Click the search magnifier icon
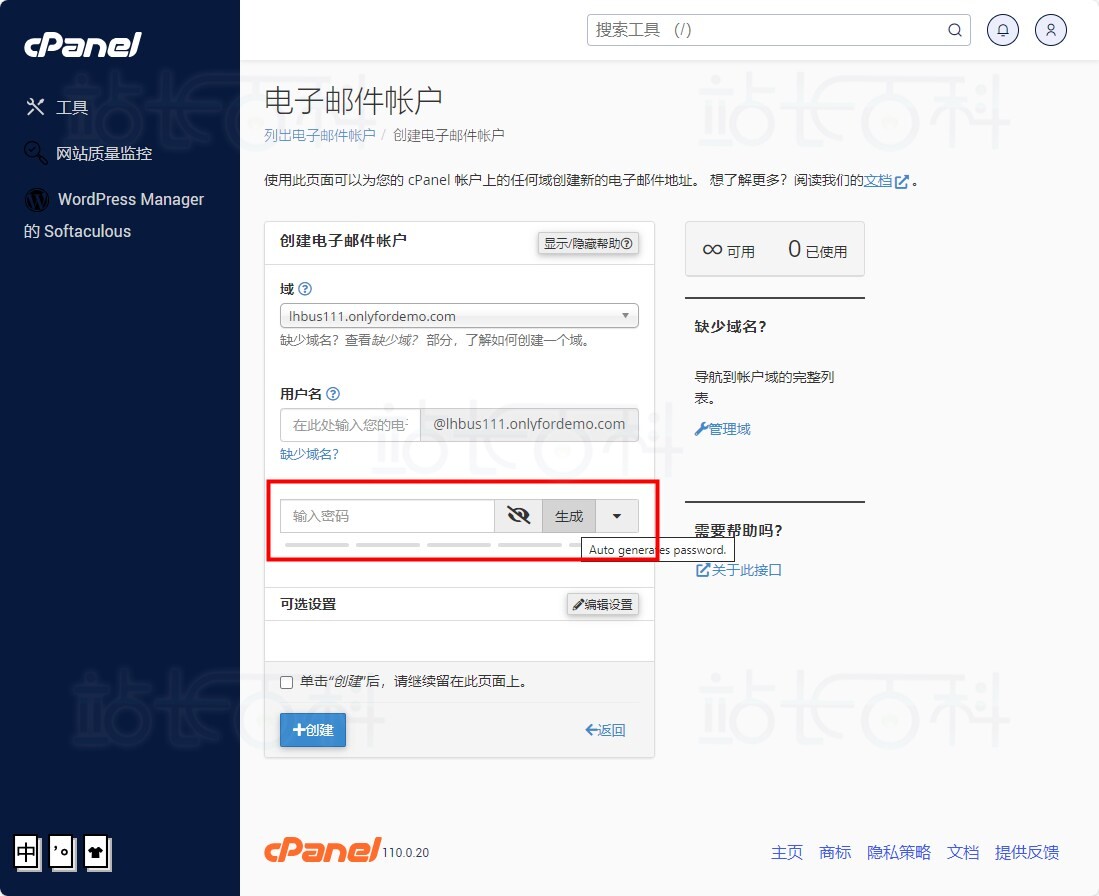1099x896 pixels. (x=954, y=30)
